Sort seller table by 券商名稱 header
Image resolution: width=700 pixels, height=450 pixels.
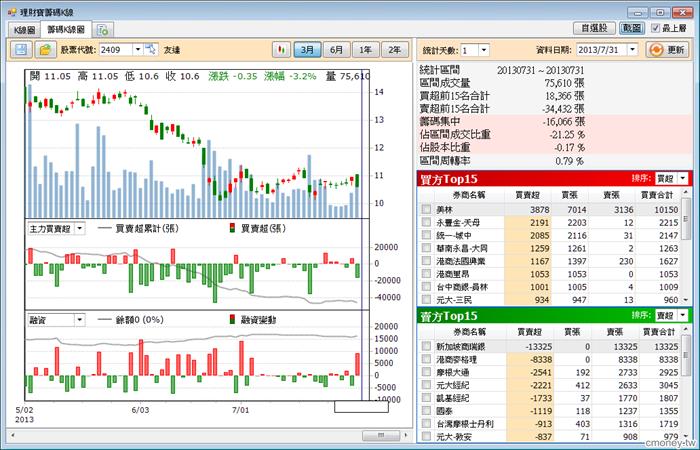coord(470,332)
